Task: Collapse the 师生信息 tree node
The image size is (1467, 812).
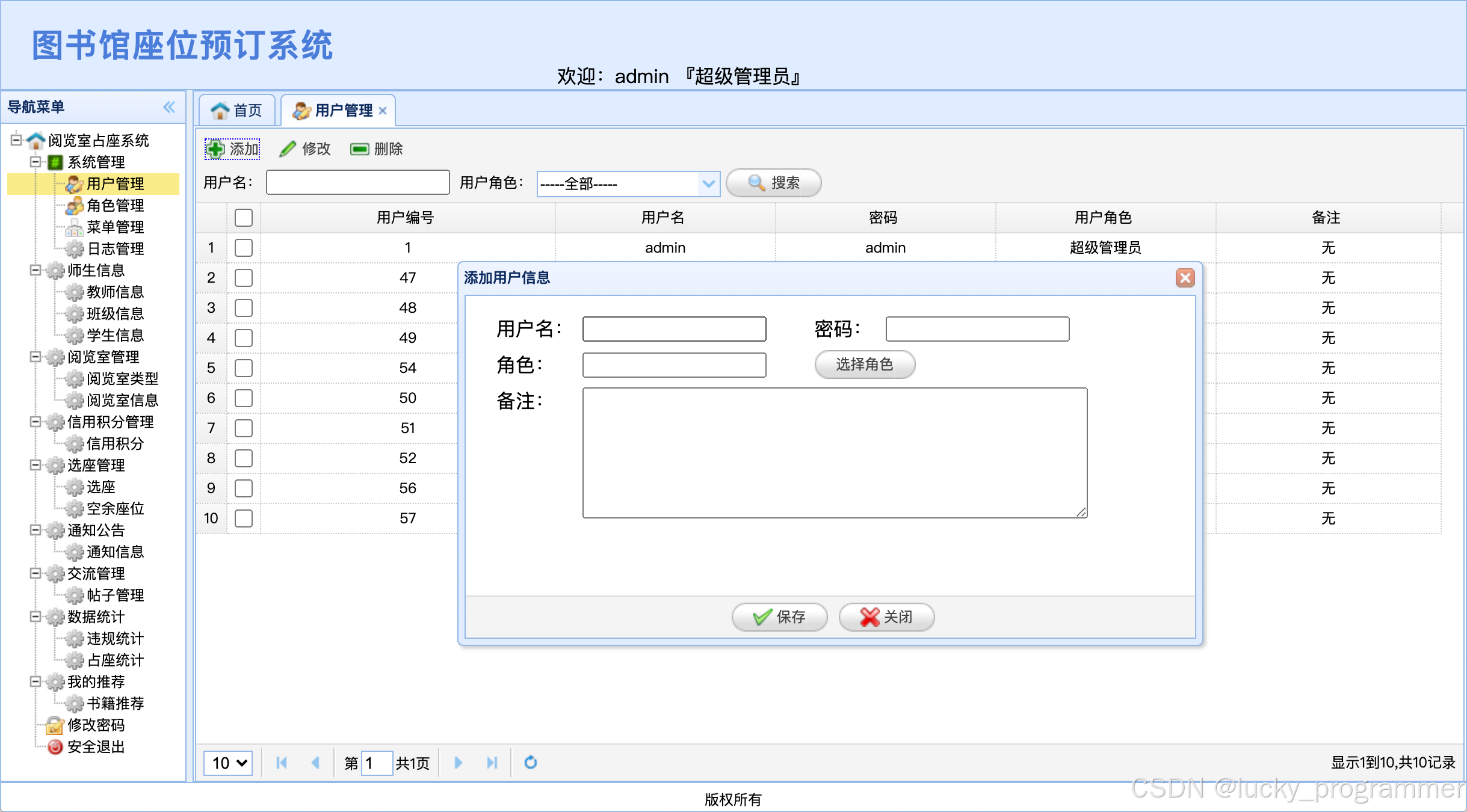Action: coord(36,270)
